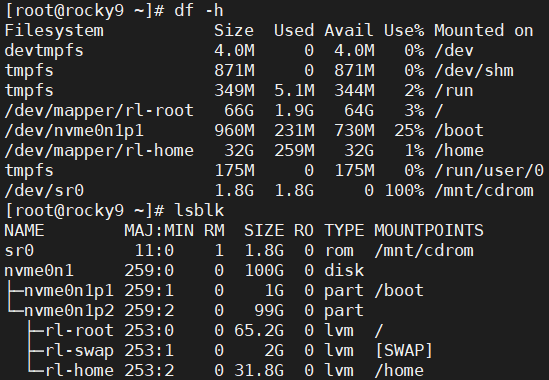Screen dimensions: 549x380
Task: Click the '349M' size of /run tmpfs
Action: (x=234, y=90)
